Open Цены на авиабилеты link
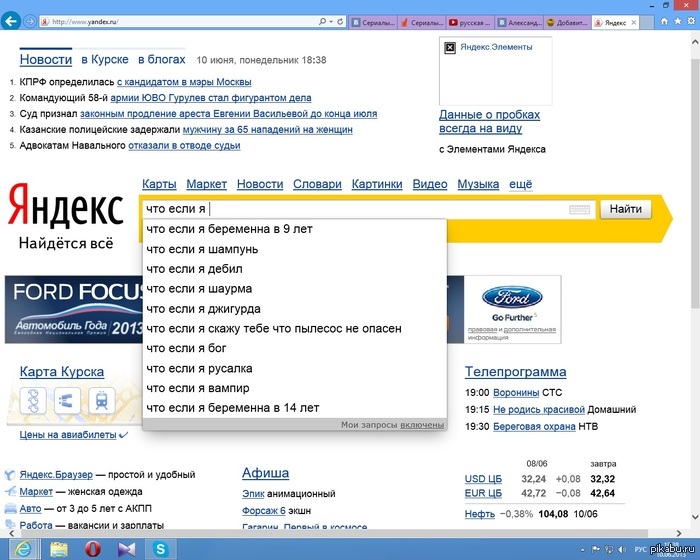The image size is (700, 560). coord(68,435)
